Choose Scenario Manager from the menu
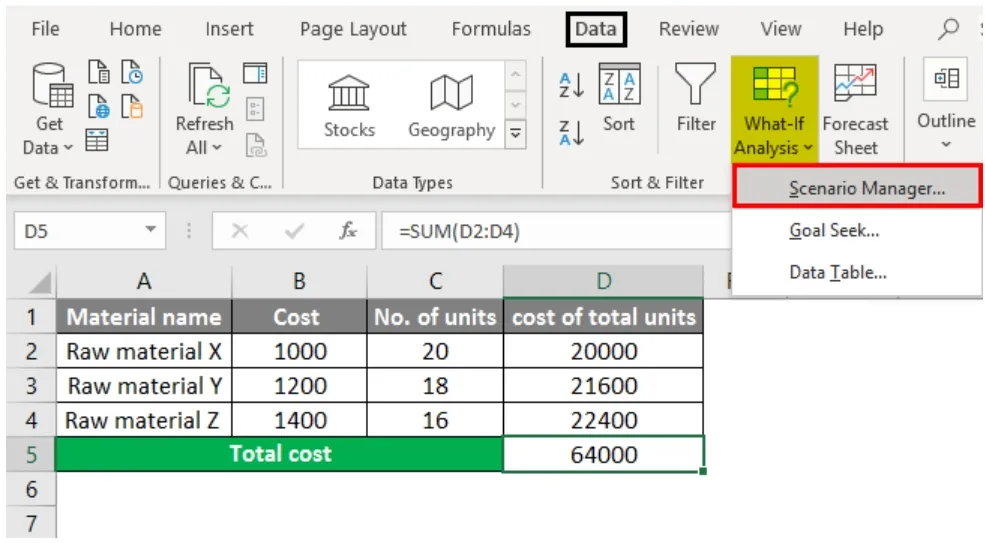Screen dimensions: 985x543 (x=857, y=187)
